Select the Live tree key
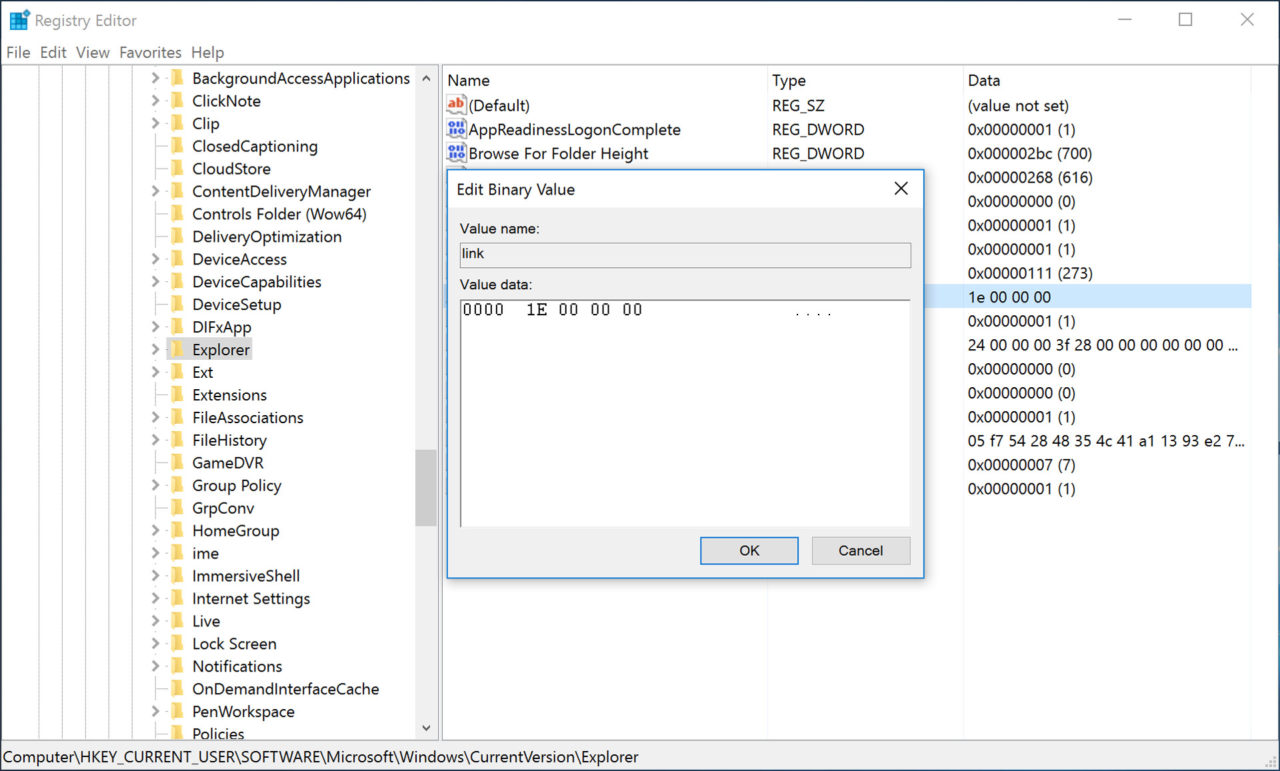 pyautogui.click(x=206, y=621)
